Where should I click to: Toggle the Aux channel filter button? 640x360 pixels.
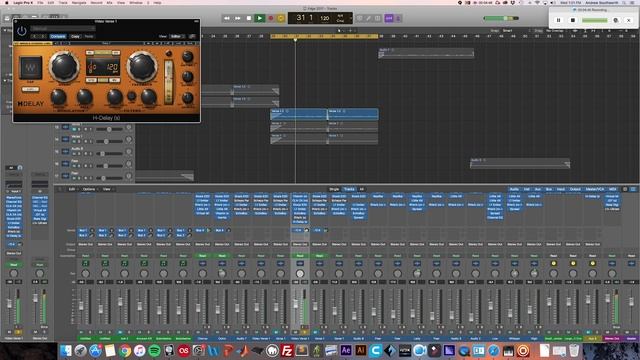click(x=538, y=189)
